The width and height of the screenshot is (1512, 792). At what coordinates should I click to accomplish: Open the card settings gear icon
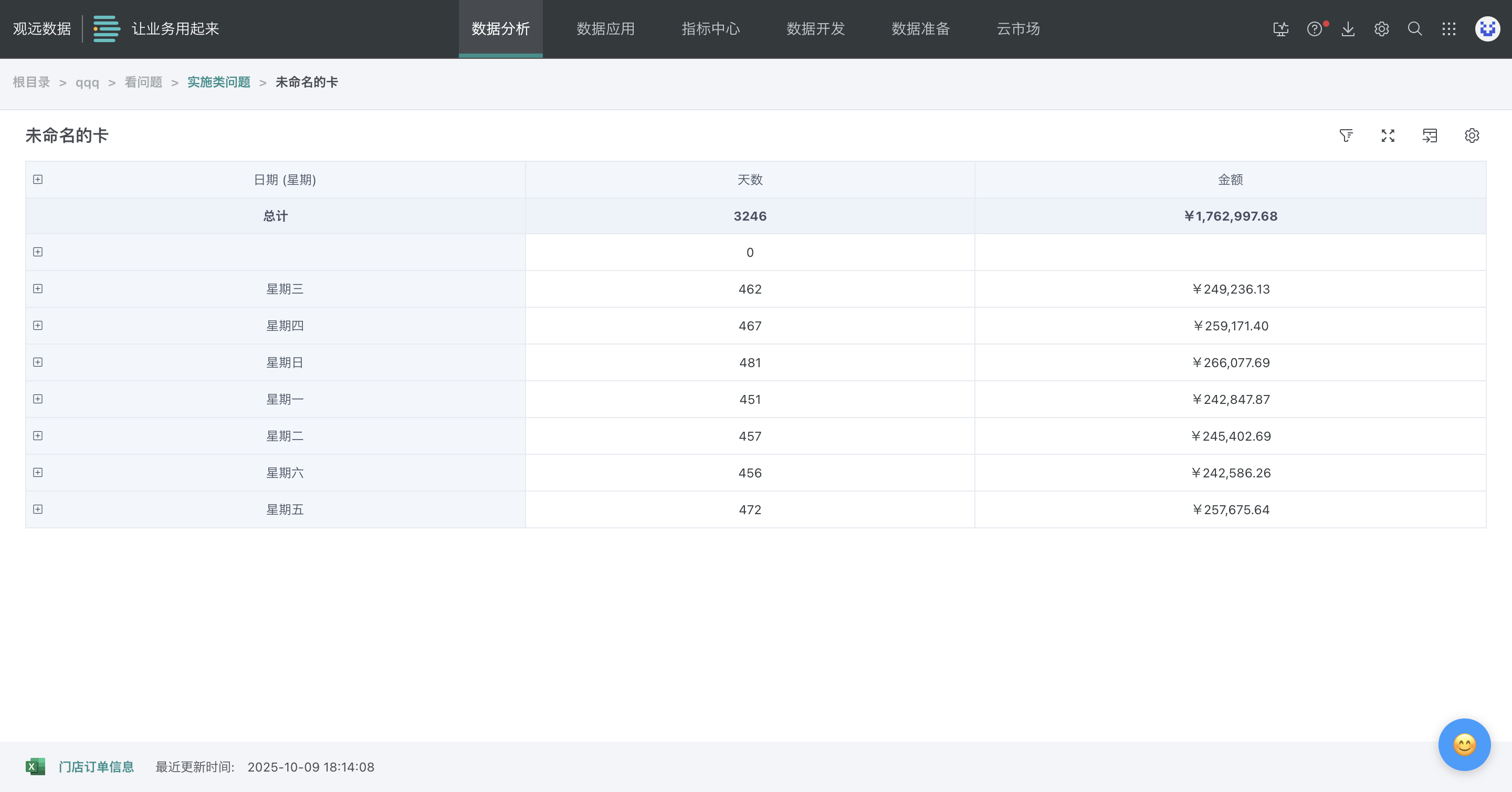pos(1472,136)
